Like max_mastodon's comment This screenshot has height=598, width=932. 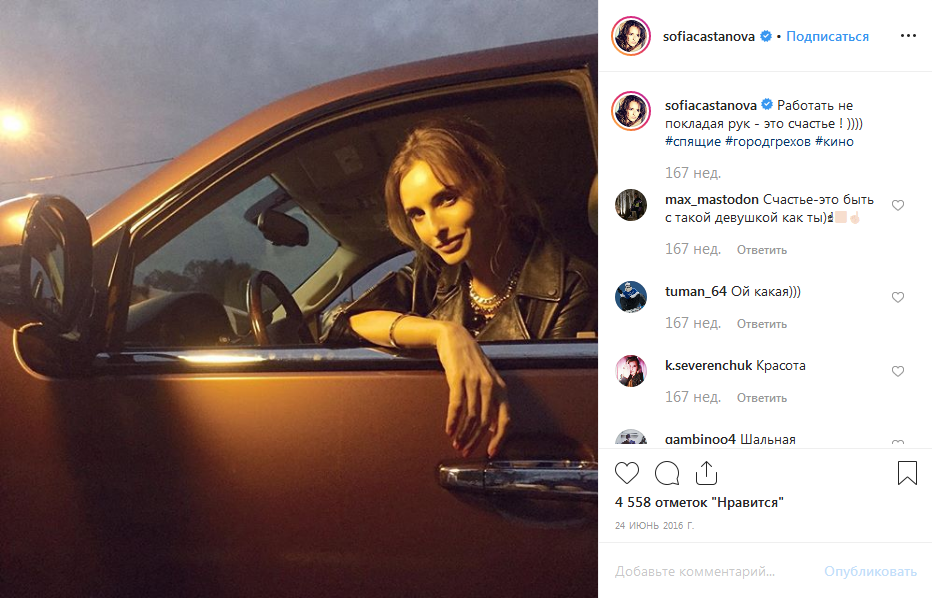point(898,205)
